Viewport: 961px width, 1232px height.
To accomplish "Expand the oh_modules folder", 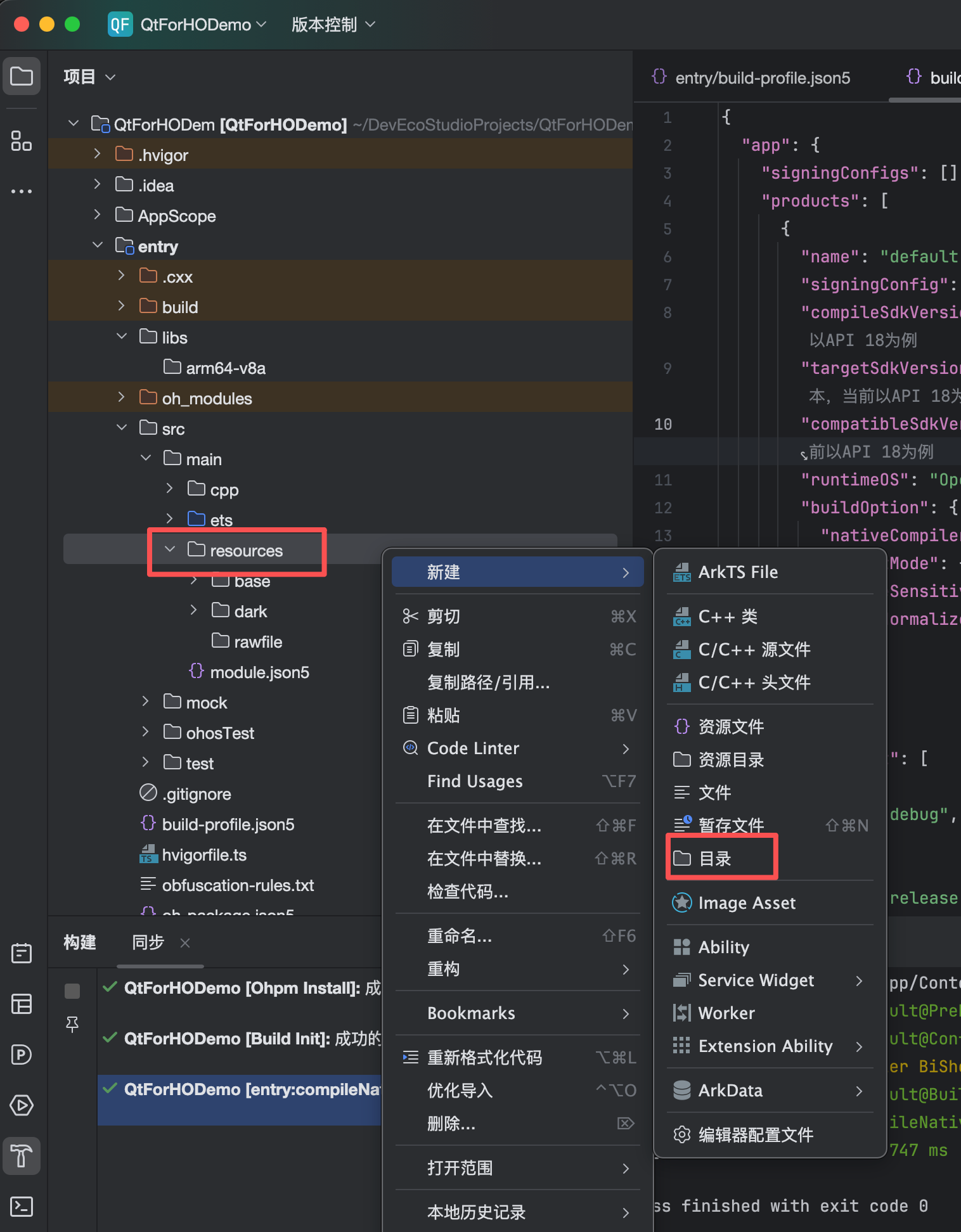I will [122, 397].
